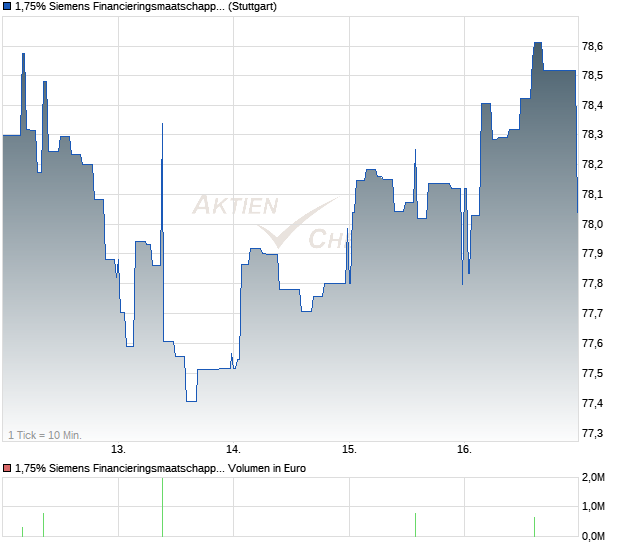Click the 1,0M volume axis label
The width and height of the screenshot is (620, 546).
[x=593, y=508]
